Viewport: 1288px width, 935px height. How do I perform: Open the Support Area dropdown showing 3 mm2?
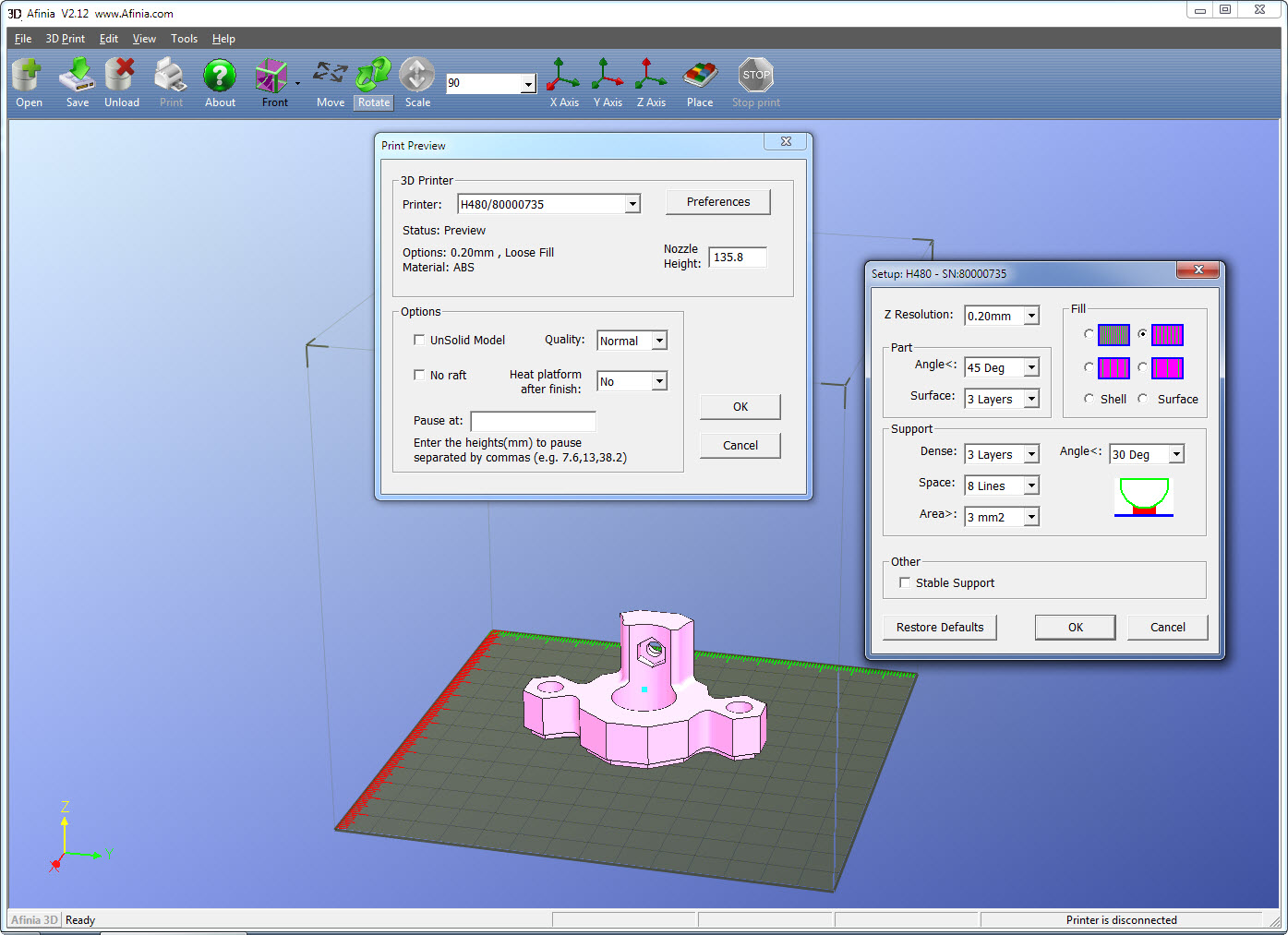click(x=1031, y=517)
